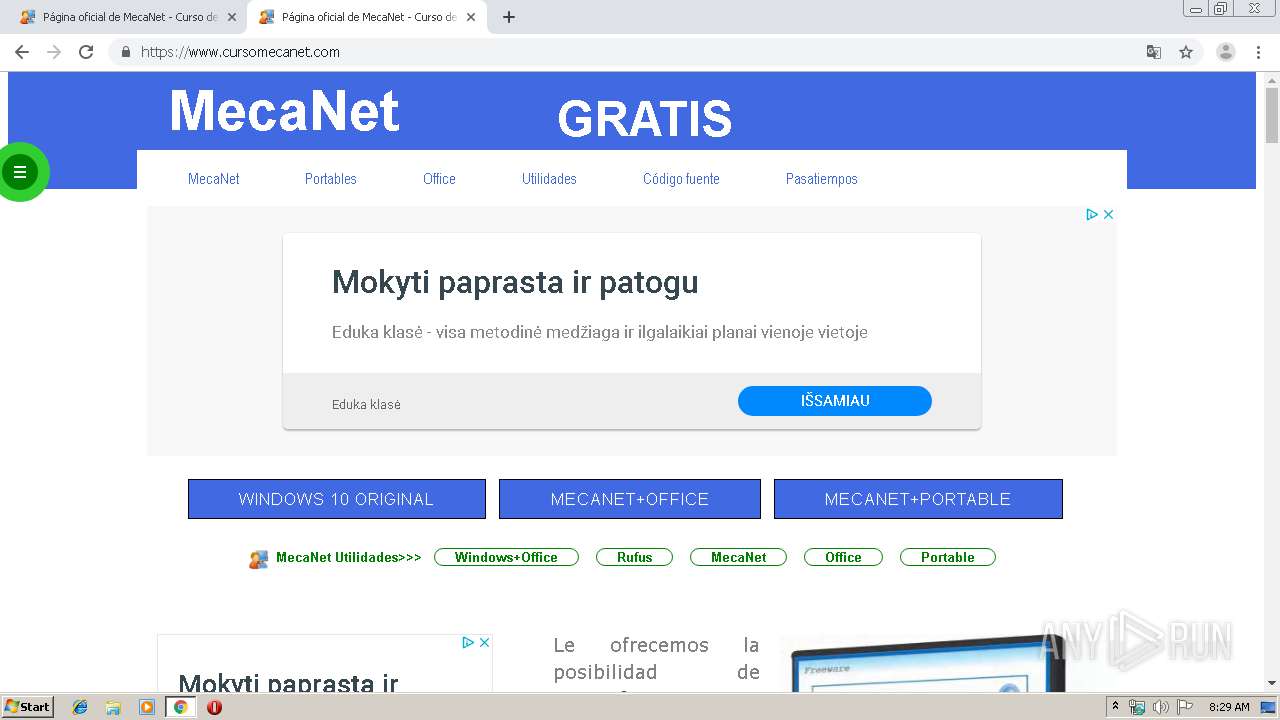Click the MECANET+OFFICE button
The width and height of the screenshot is (1280, 720).
click(630, 499)
